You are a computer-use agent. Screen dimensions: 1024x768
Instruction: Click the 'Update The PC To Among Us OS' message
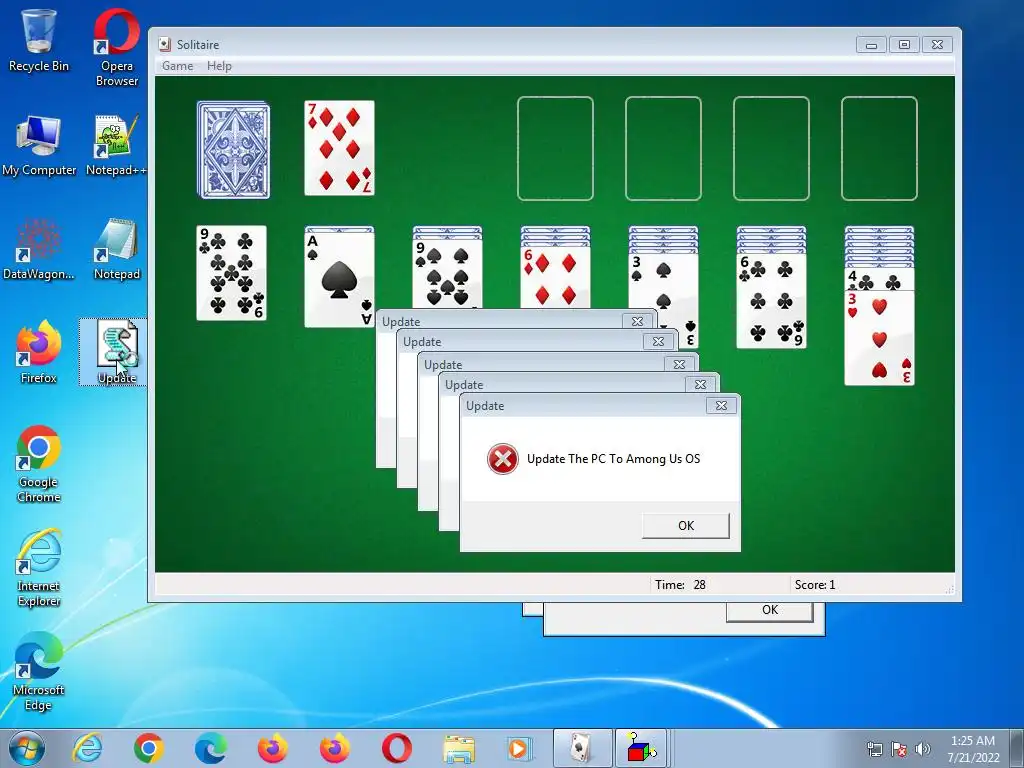613,459
